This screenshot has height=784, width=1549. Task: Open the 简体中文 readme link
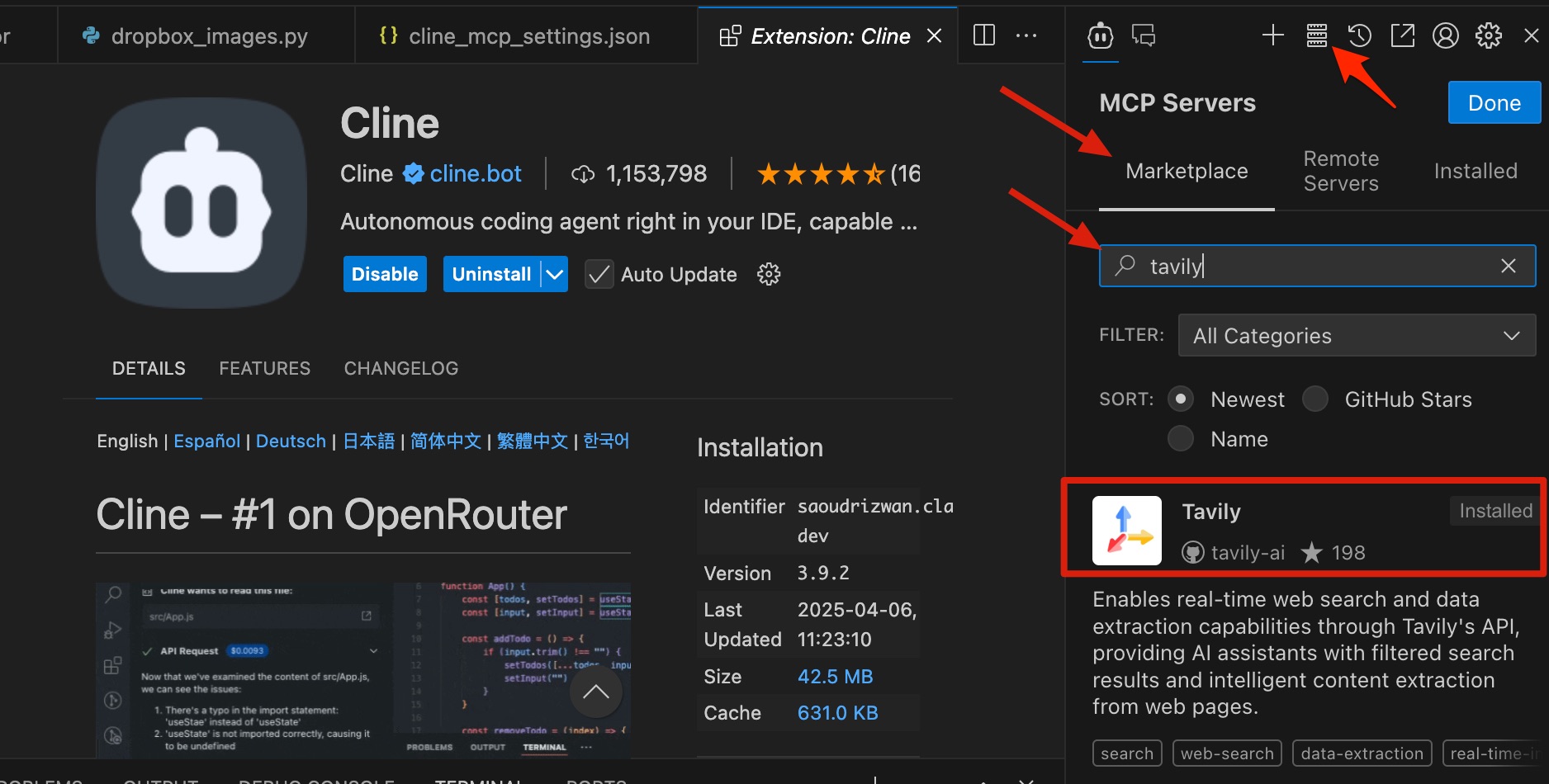pyautogui.click(x=445, y=442)
